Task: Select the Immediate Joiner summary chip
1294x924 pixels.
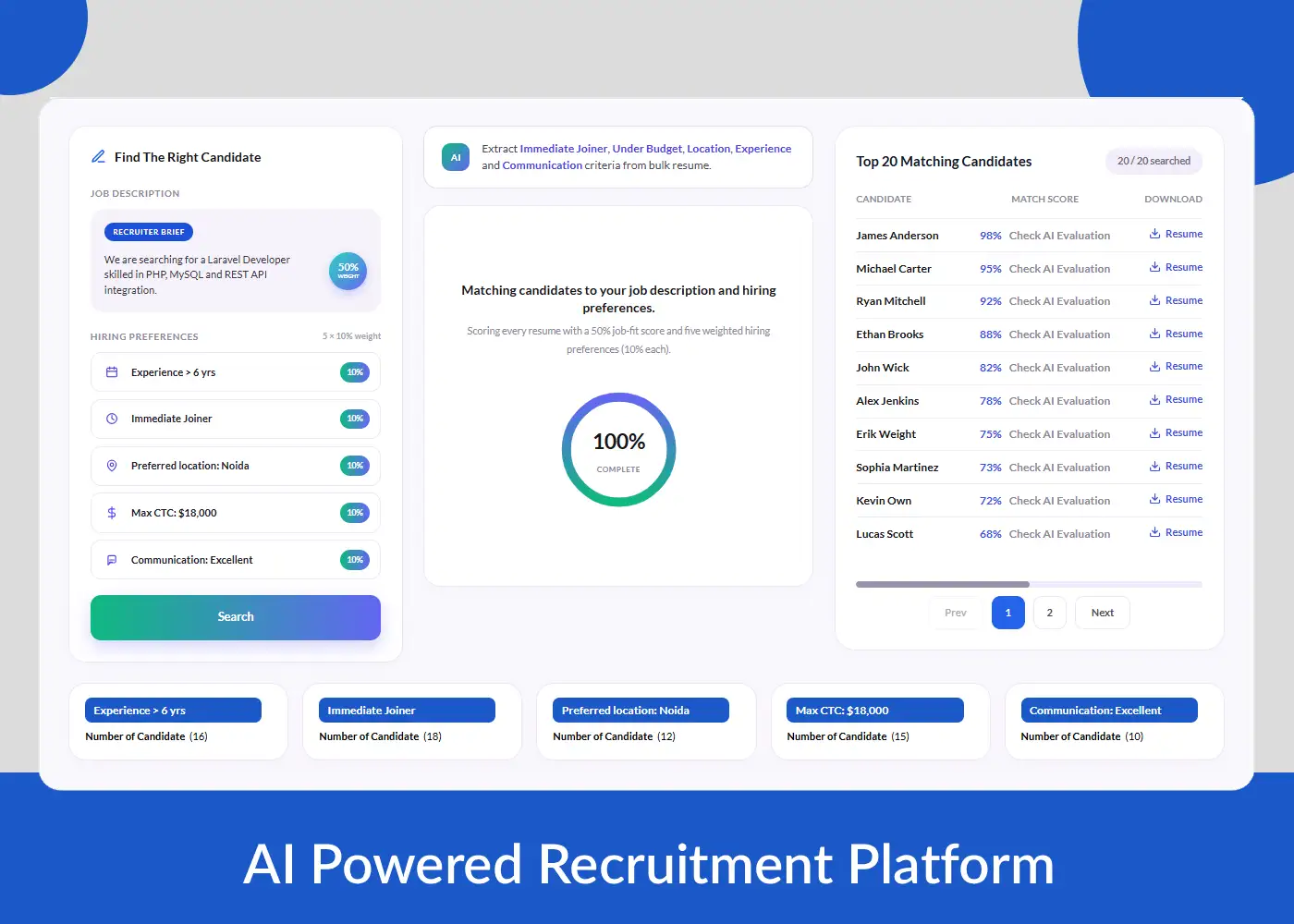Action: (407, 711)
